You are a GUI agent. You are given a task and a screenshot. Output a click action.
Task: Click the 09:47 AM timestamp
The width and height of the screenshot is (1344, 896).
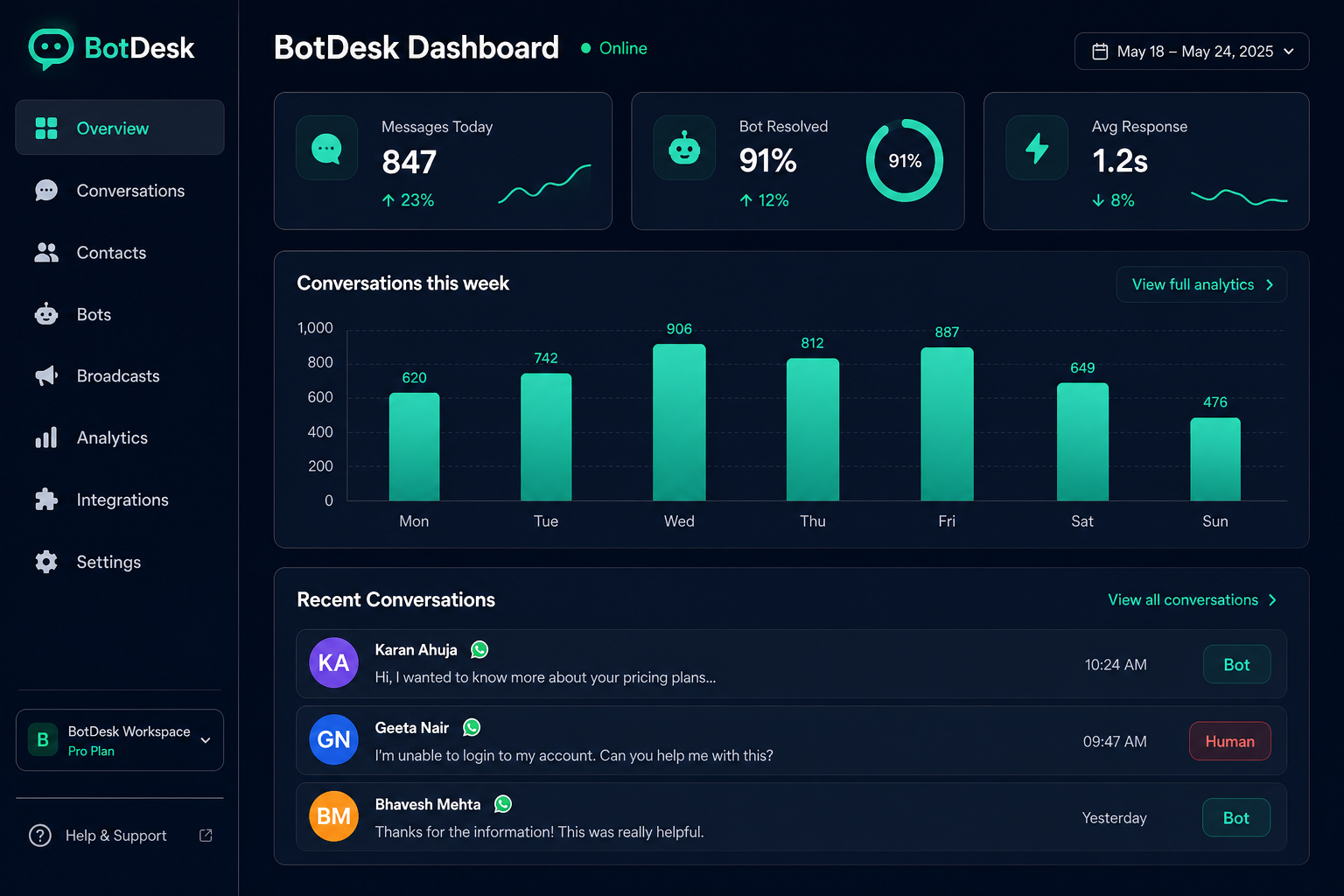[x=1115, y=741]
